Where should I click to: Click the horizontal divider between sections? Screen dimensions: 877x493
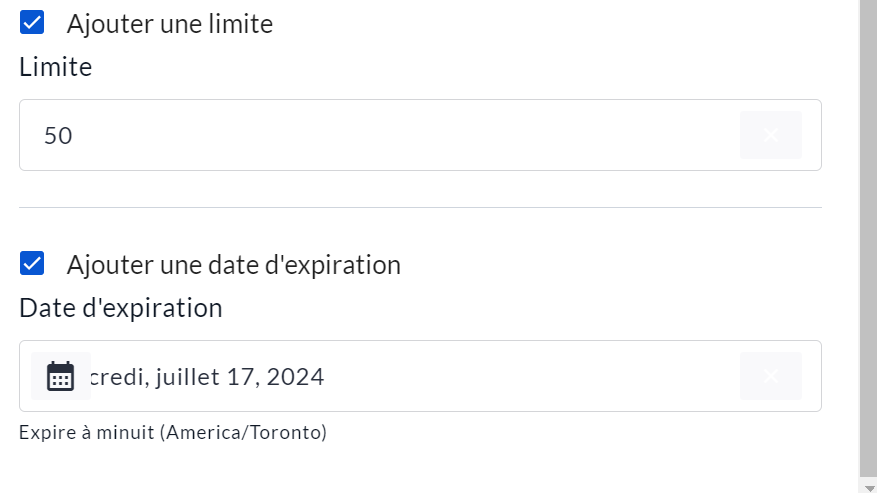(420, 208)
